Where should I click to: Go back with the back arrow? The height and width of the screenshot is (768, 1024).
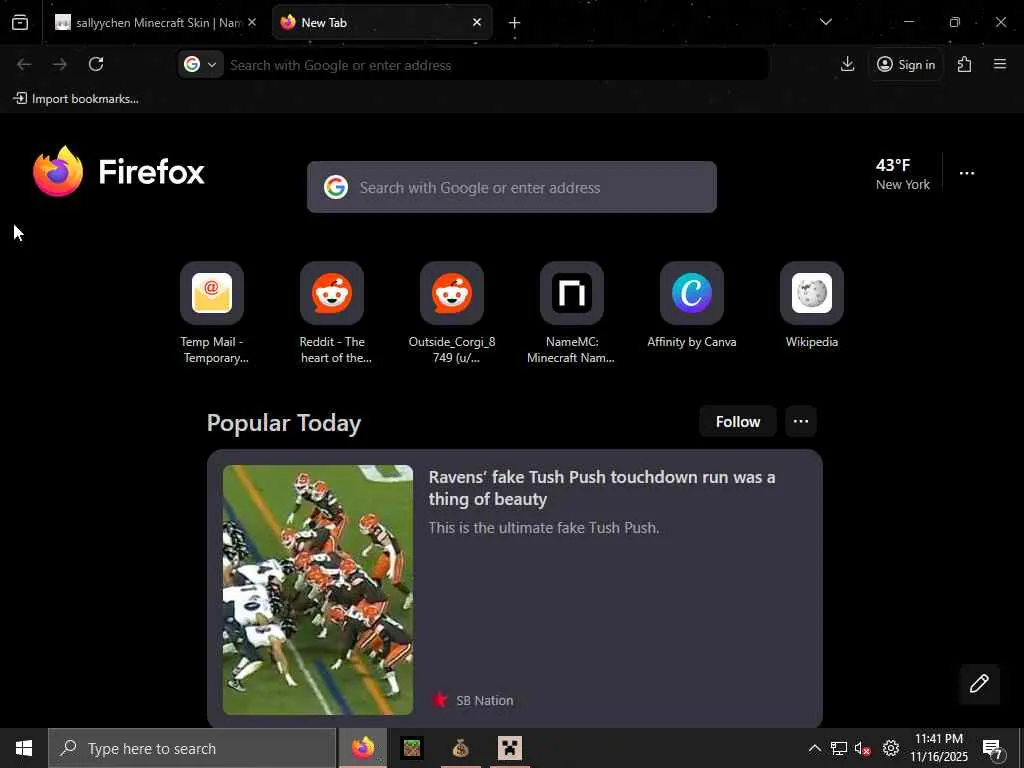click(x=24, y=64)
